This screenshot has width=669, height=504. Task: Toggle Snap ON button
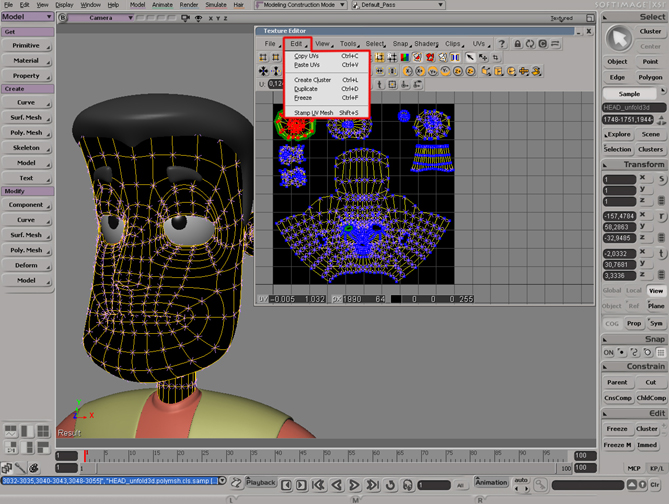point(607,352)
